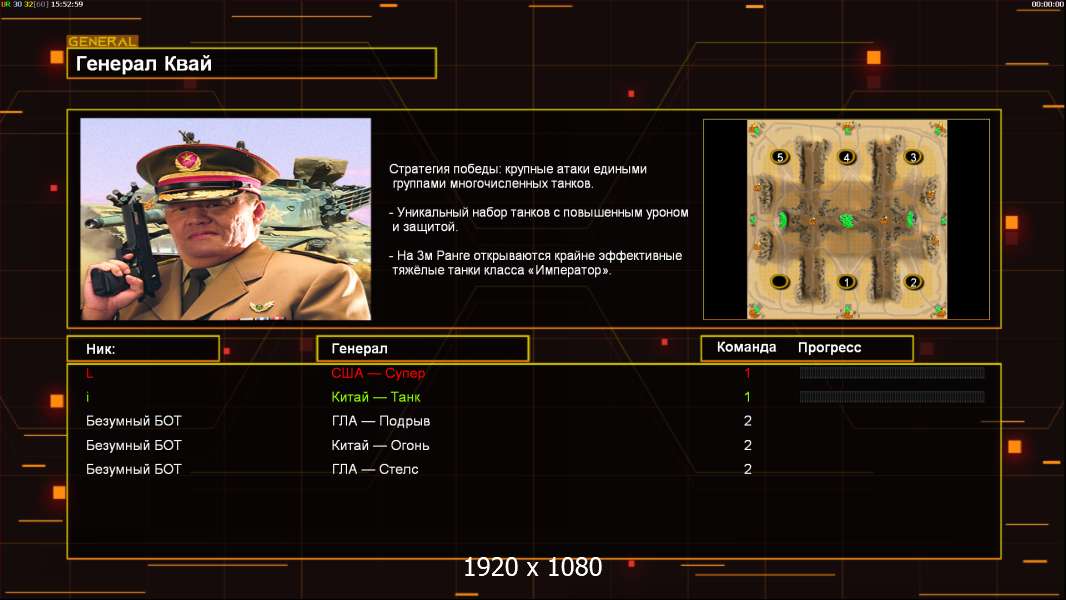Select start position marker 4 on the minimap
Screen dimensions: 1066x600
pyautogui.click(x=846, y=157)
